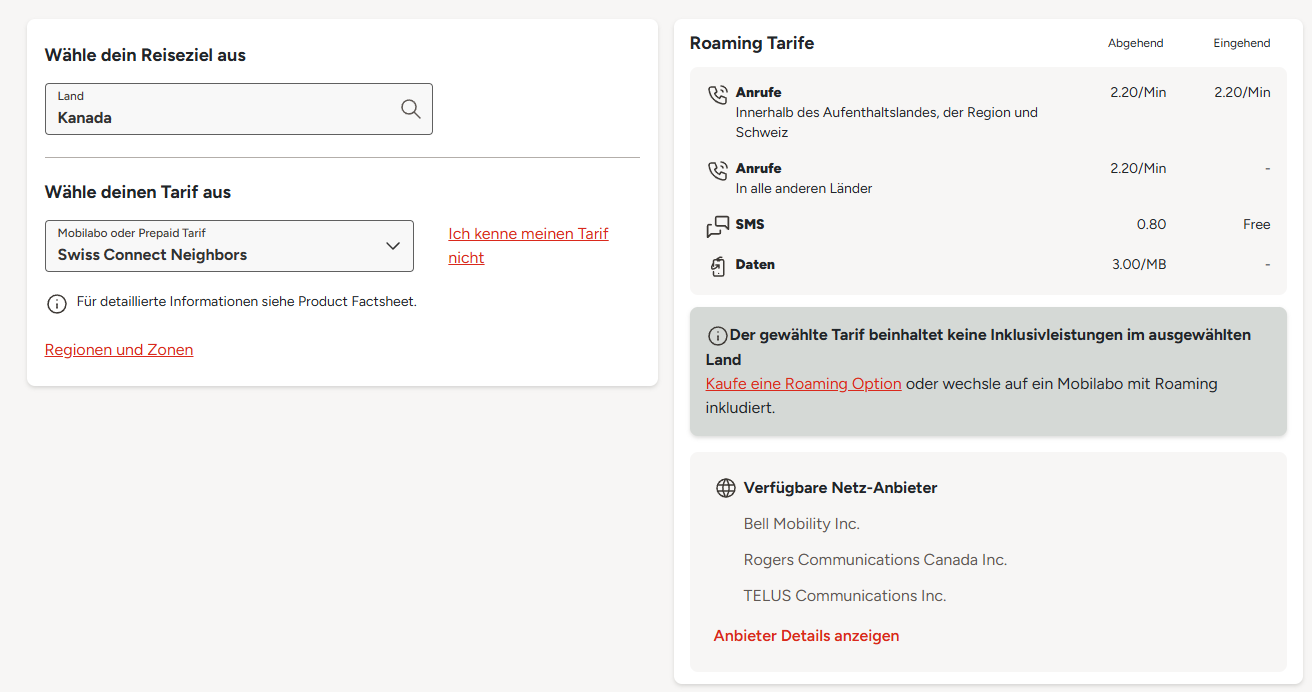This screenshot has height=692, width=1312.
Task: Follow the 'Kaufe eine Roaming Option' link
Action: (803, 384)
